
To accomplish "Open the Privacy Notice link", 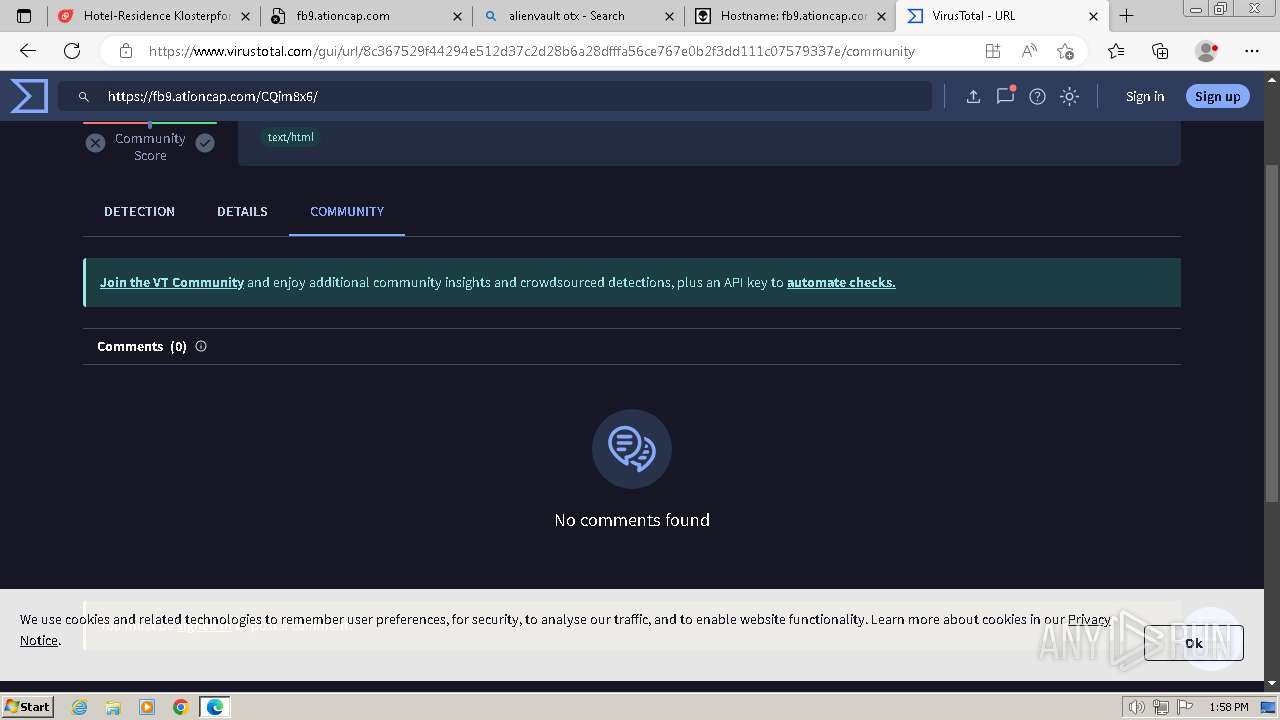I will [x=1089, y=619].
